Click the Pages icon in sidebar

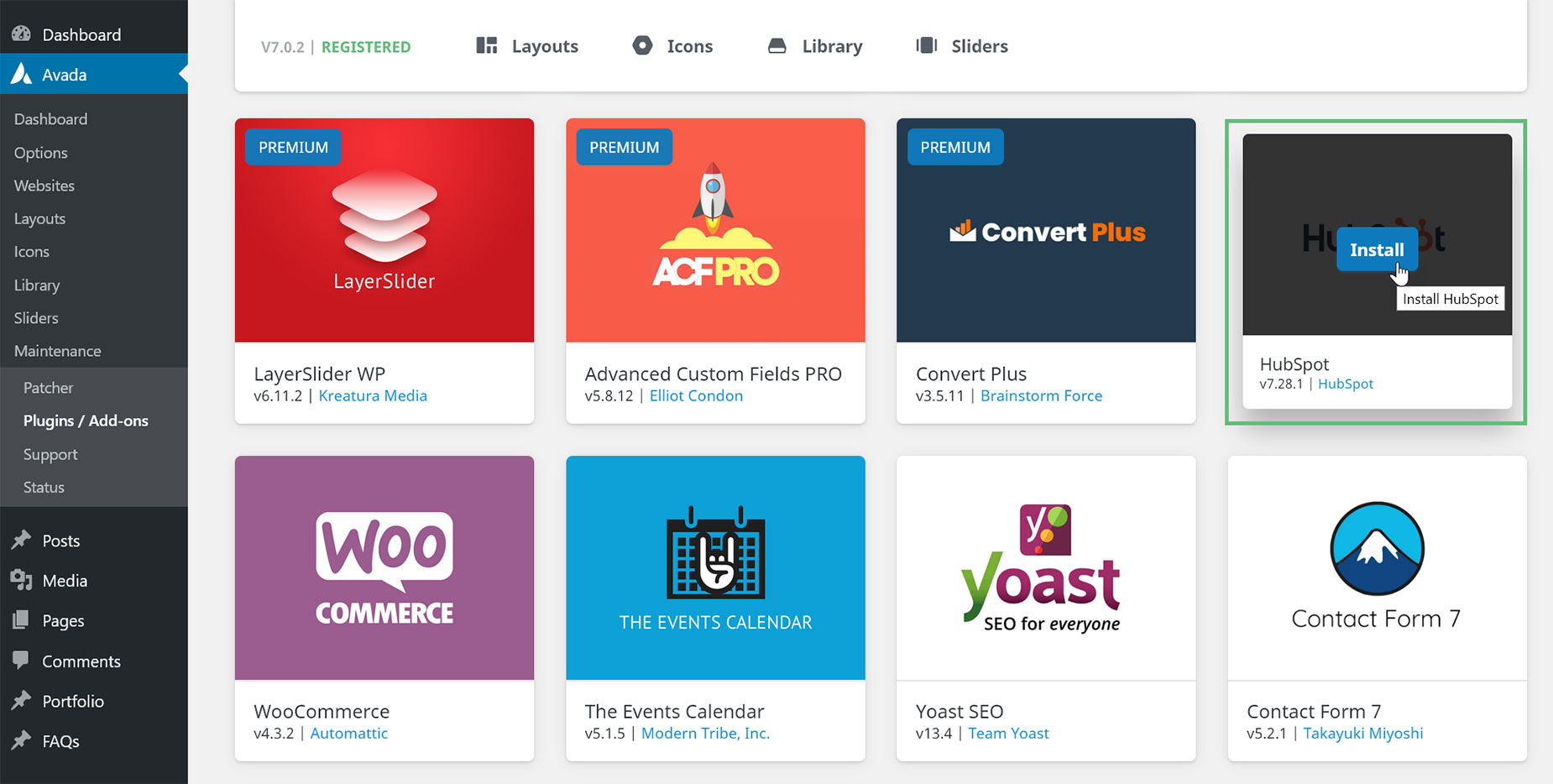point(21,620)
